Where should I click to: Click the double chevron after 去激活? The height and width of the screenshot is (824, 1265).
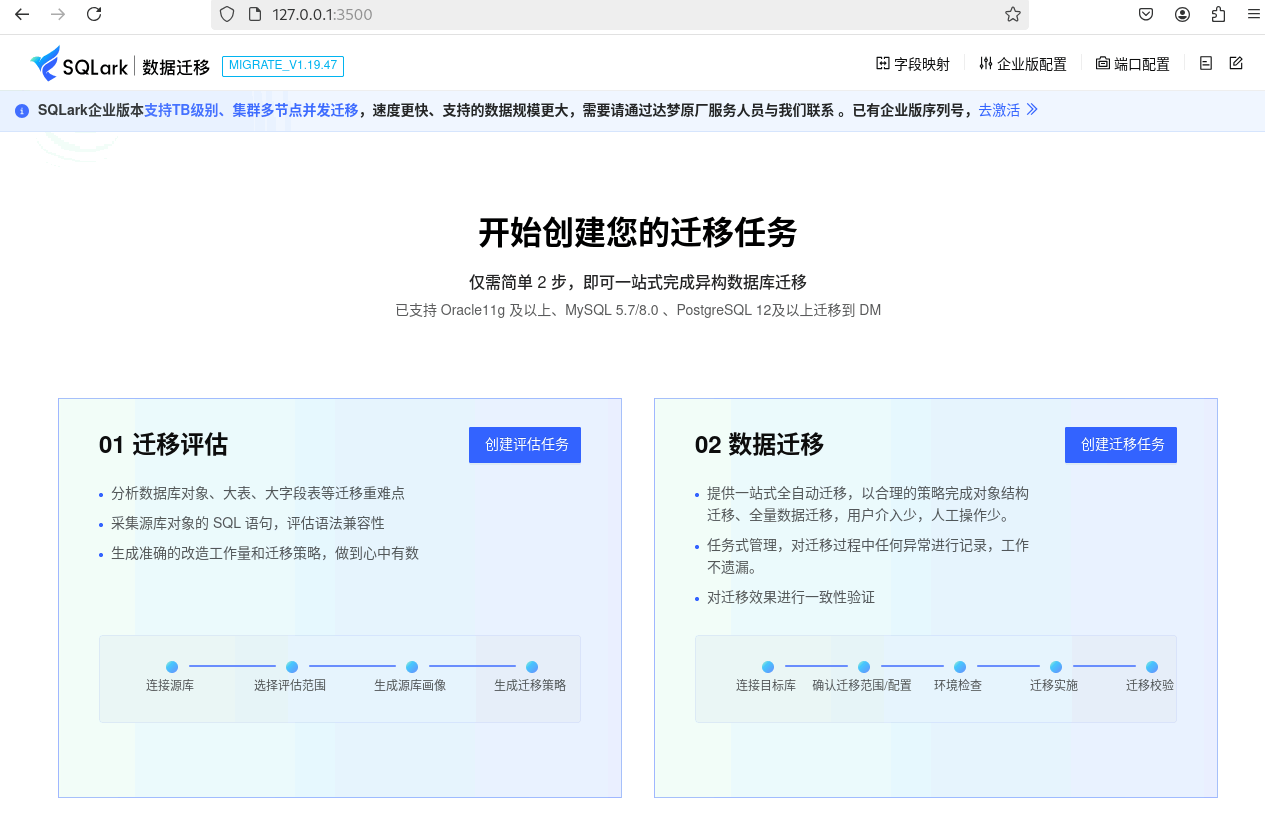click(1032, 109)
